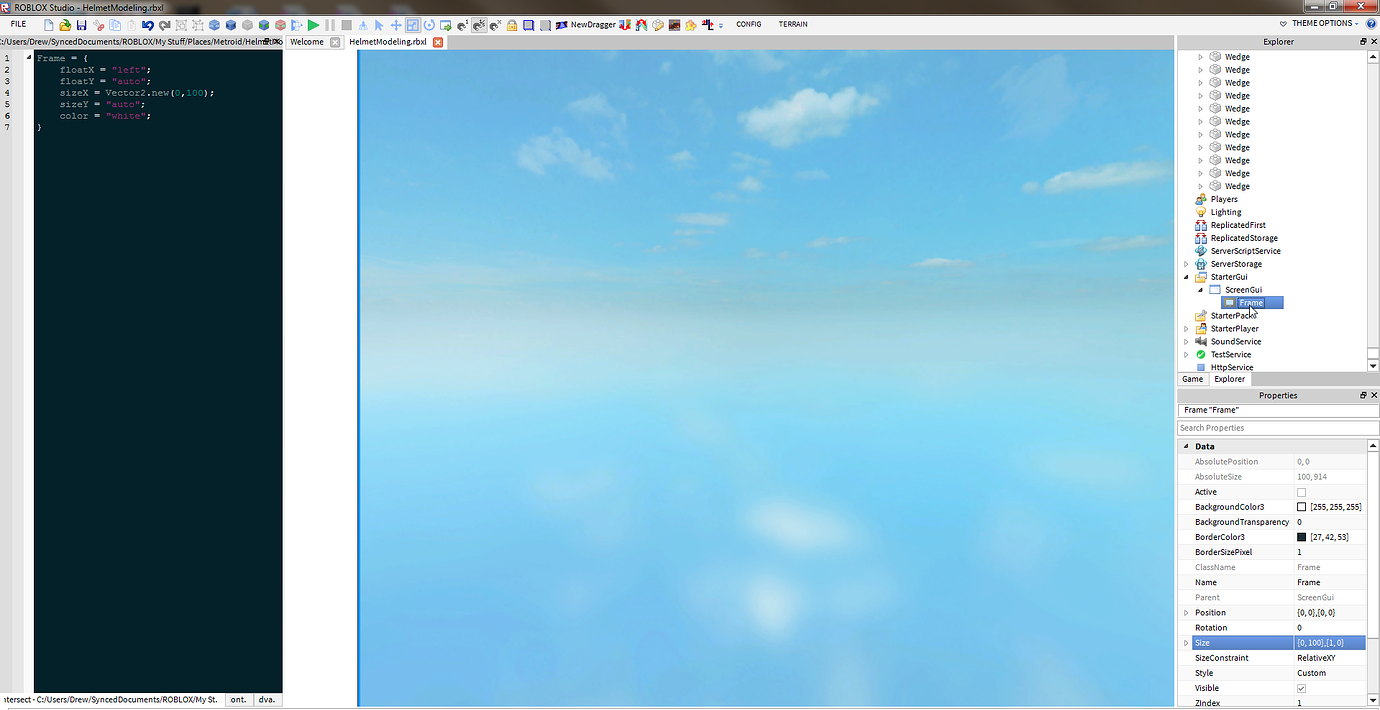The image size is (1380, 710).
Task: Click the padlock Lock tool icon
Action: point(512,25)
